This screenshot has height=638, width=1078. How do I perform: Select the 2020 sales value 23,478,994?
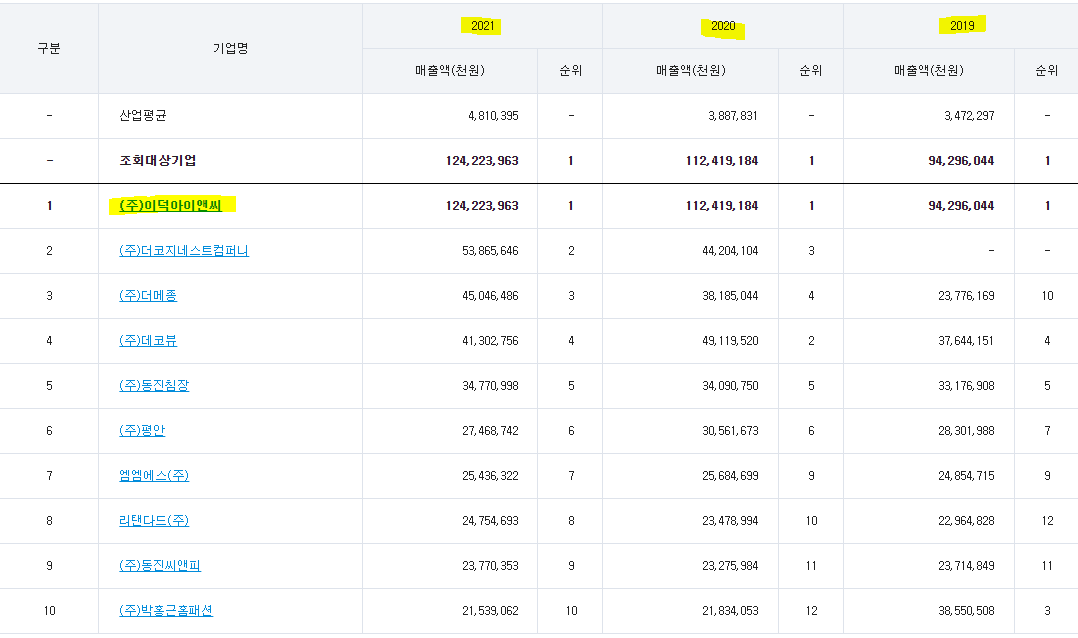pos(730,521)
